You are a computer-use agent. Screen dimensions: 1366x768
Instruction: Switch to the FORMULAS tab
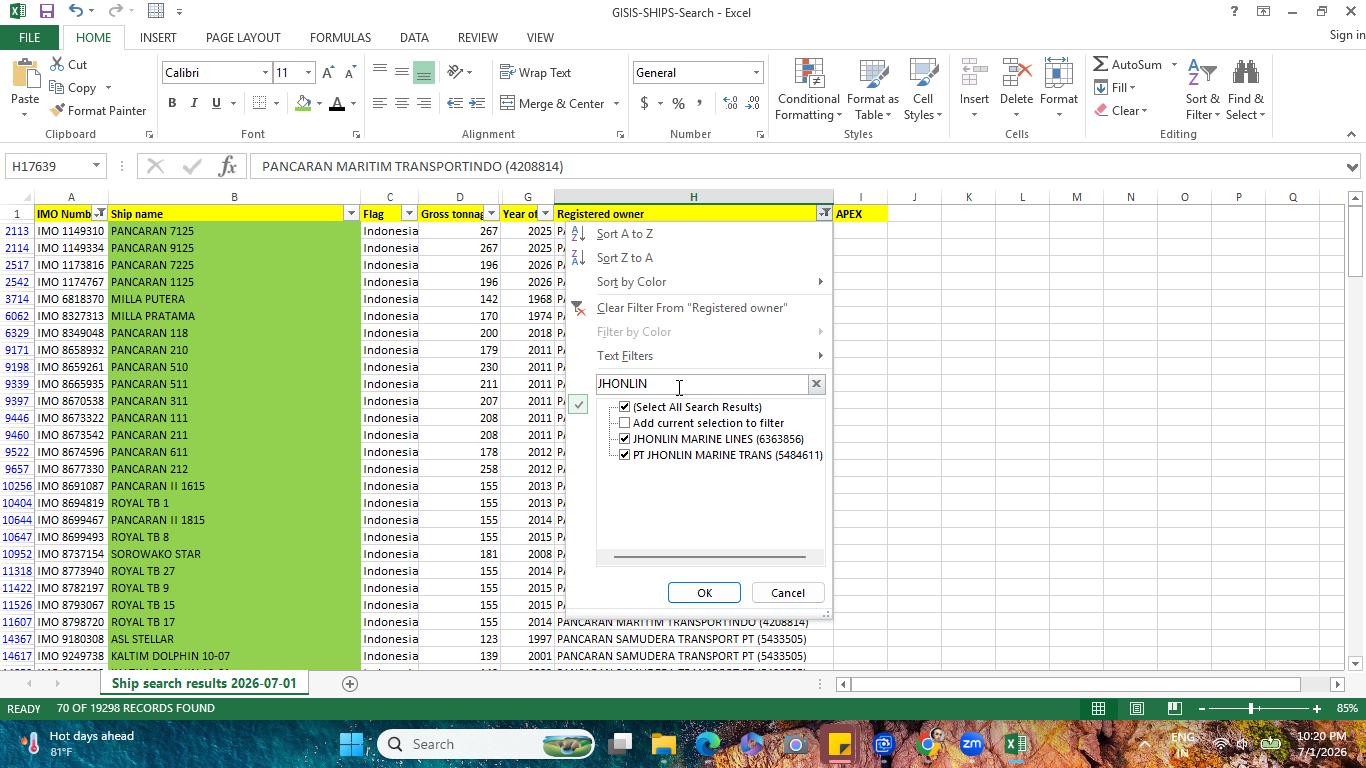[x=340, y=38]
